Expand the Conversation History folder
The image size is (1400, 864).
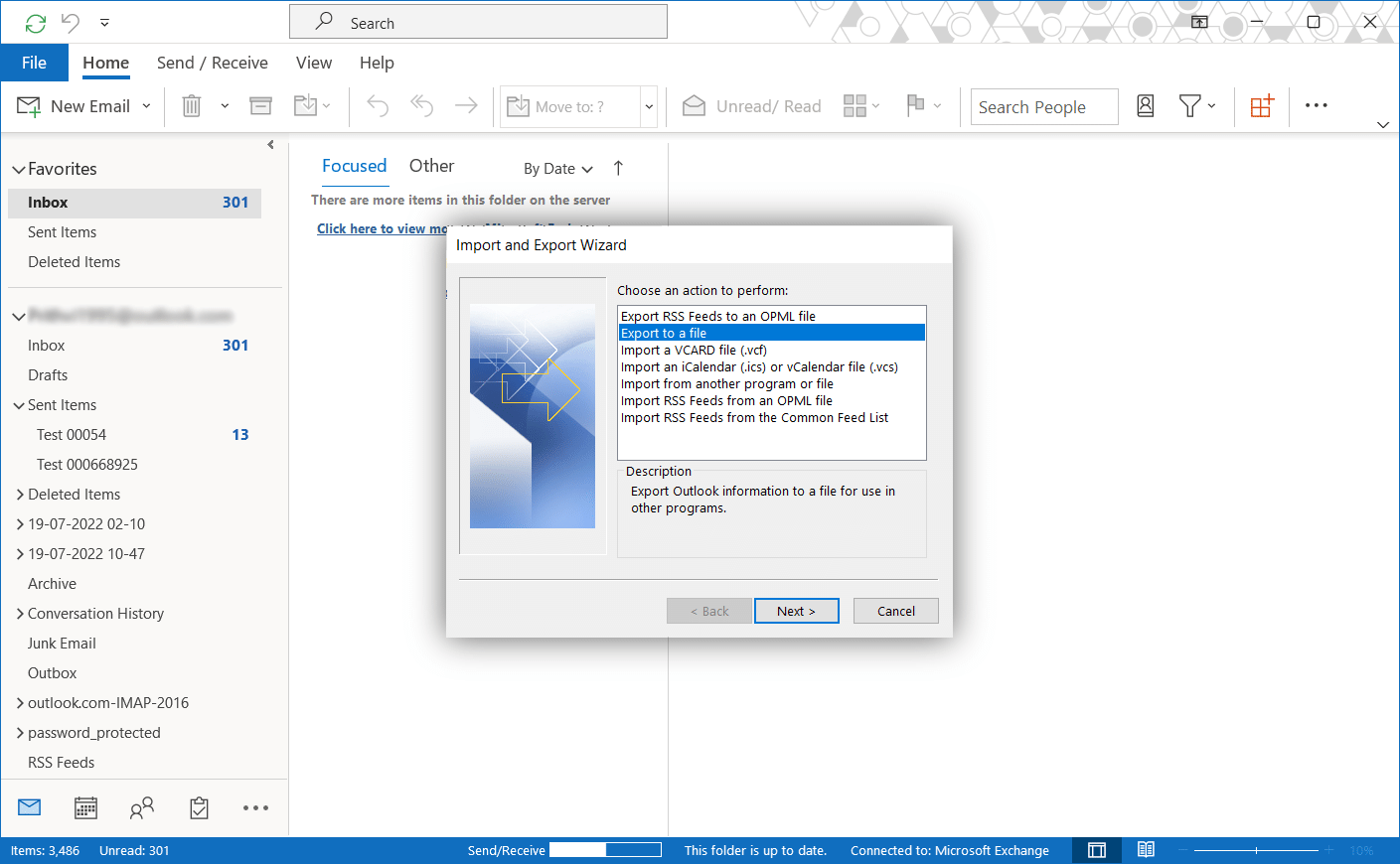tap(20, 614)
